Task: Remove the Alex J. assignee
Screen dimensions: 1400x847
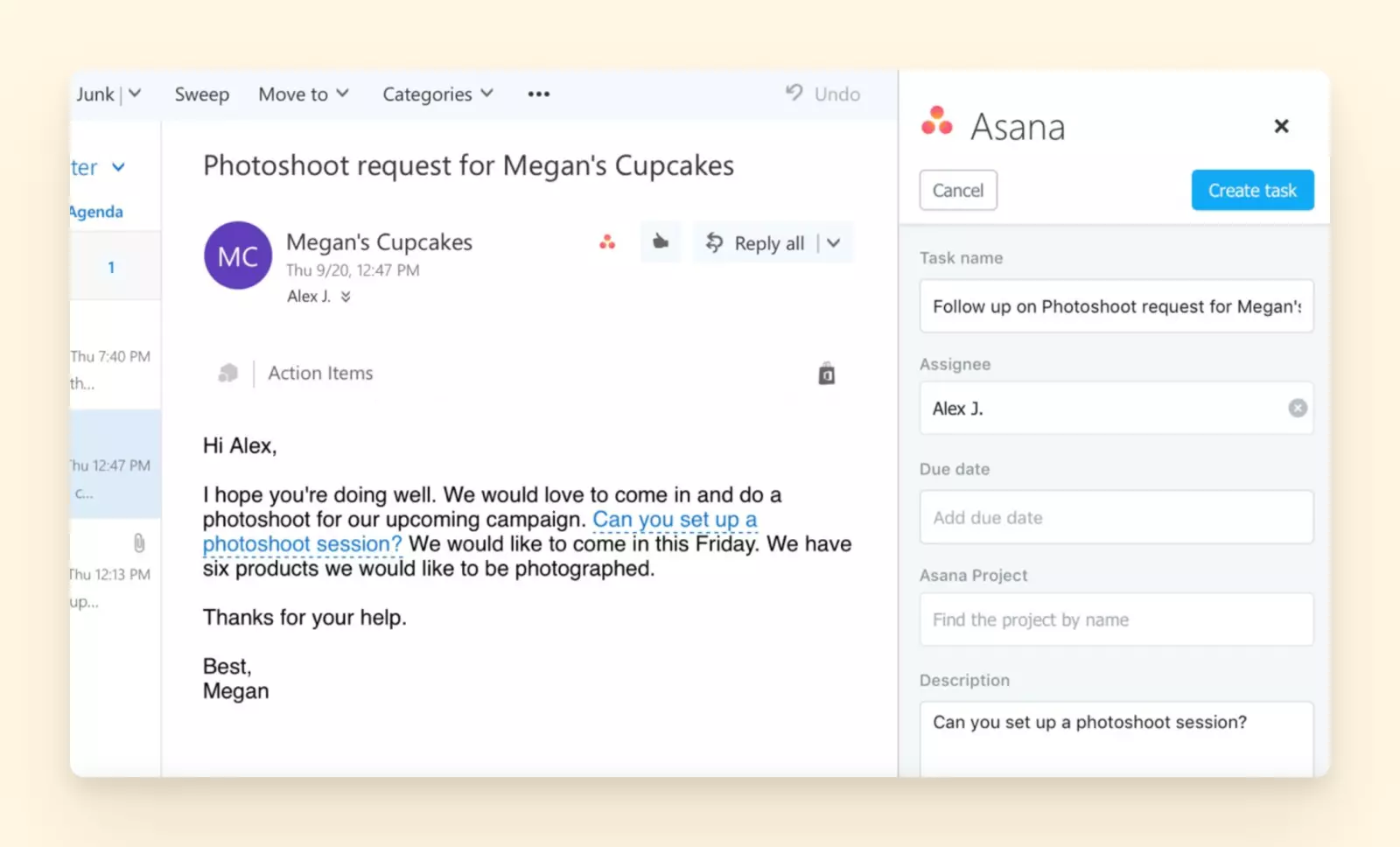Action: tap(1298, 408)
